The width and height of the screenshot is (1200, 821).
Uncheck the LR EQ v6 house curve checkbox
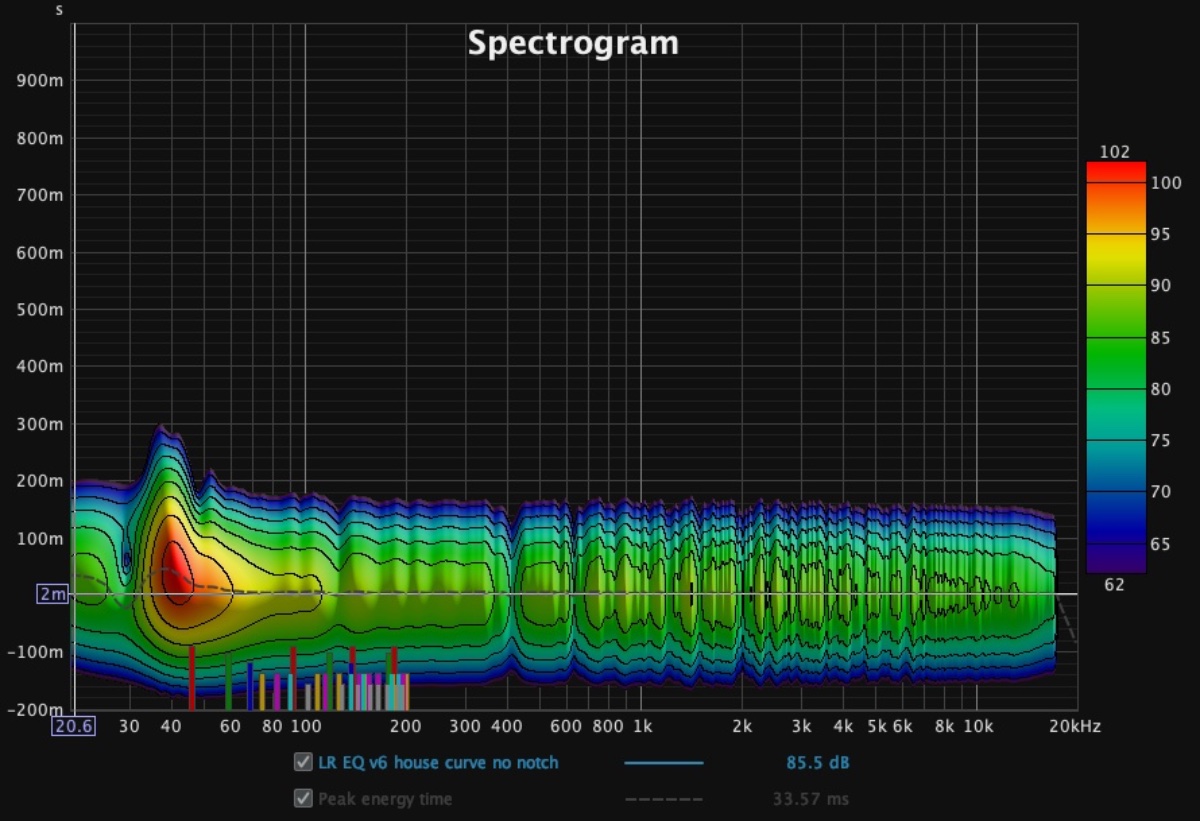pyautogui.click(x=303, y=763)
